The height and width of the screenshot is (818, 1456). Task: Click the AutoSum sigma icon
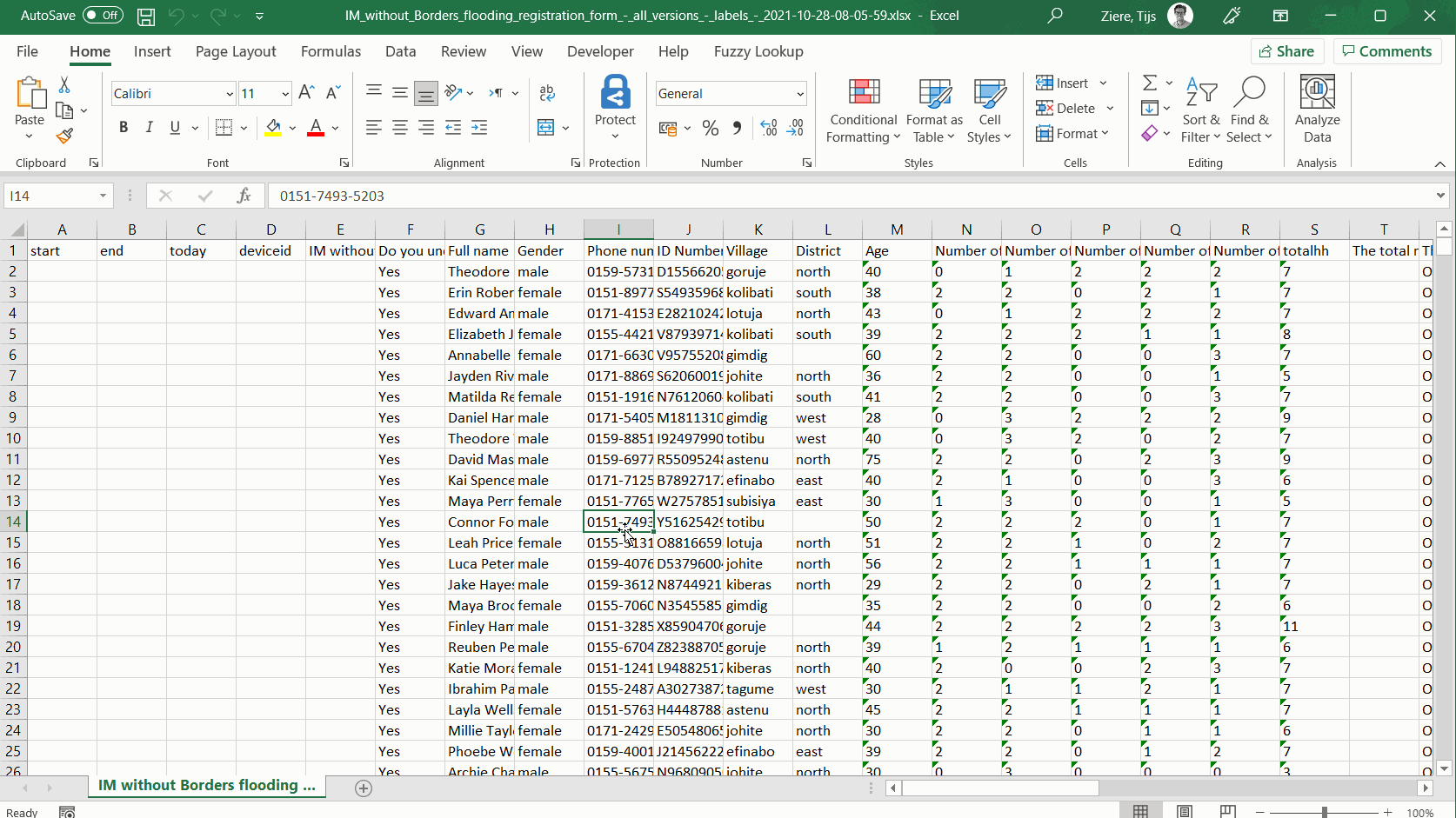(1150, 83)
